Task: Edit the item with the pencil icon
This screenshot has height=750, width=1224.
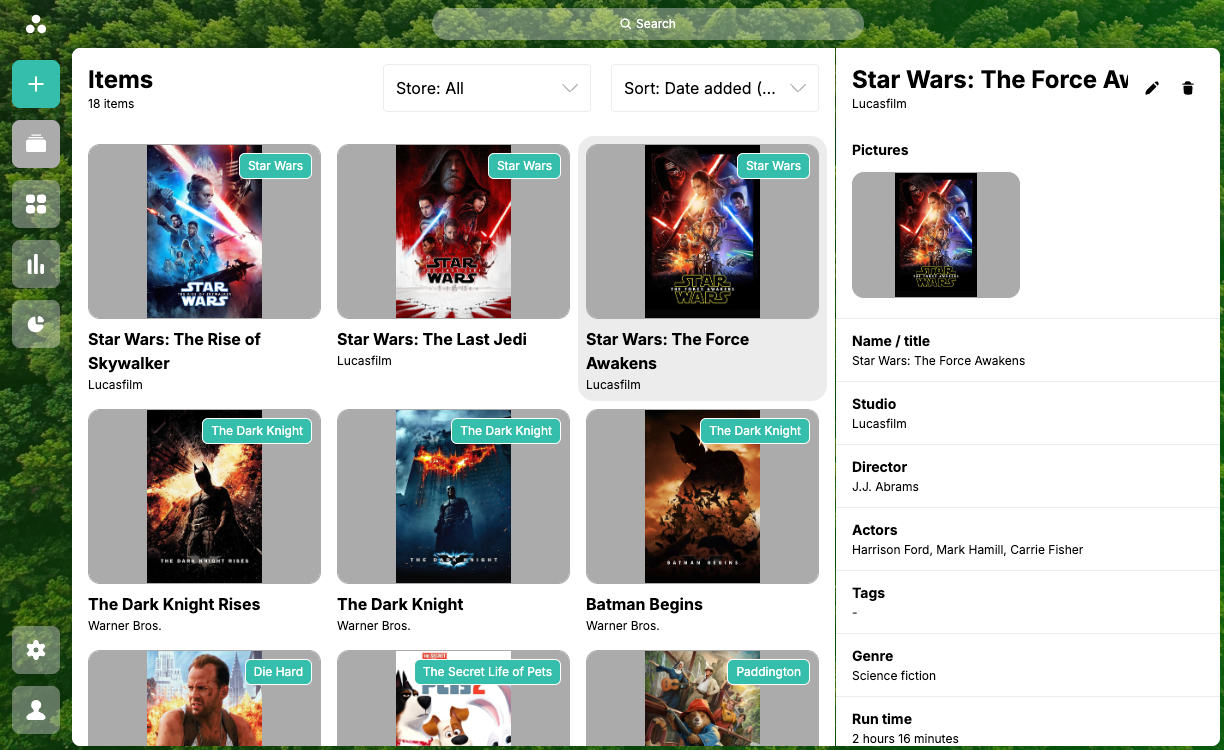Action: coord(1152,88)
